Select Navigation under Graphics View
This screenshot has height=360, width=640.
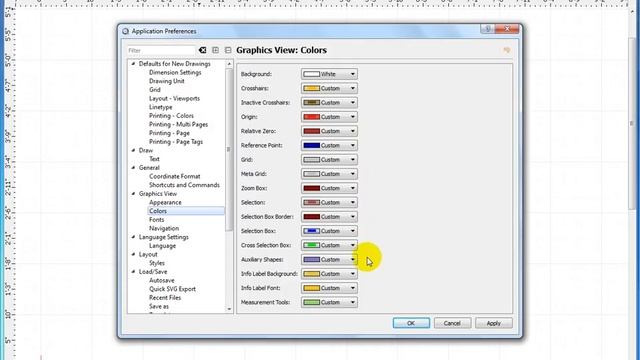coord(164,228)
